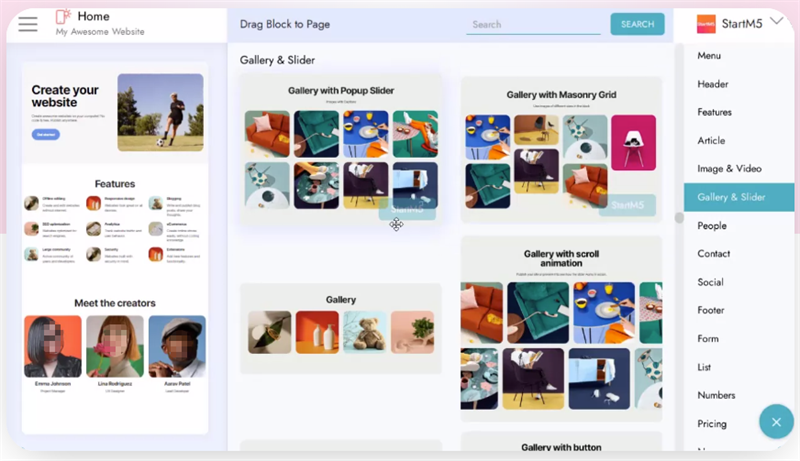
Task: Click the StartM5 theme logo icon
Action: click(706, 24)
